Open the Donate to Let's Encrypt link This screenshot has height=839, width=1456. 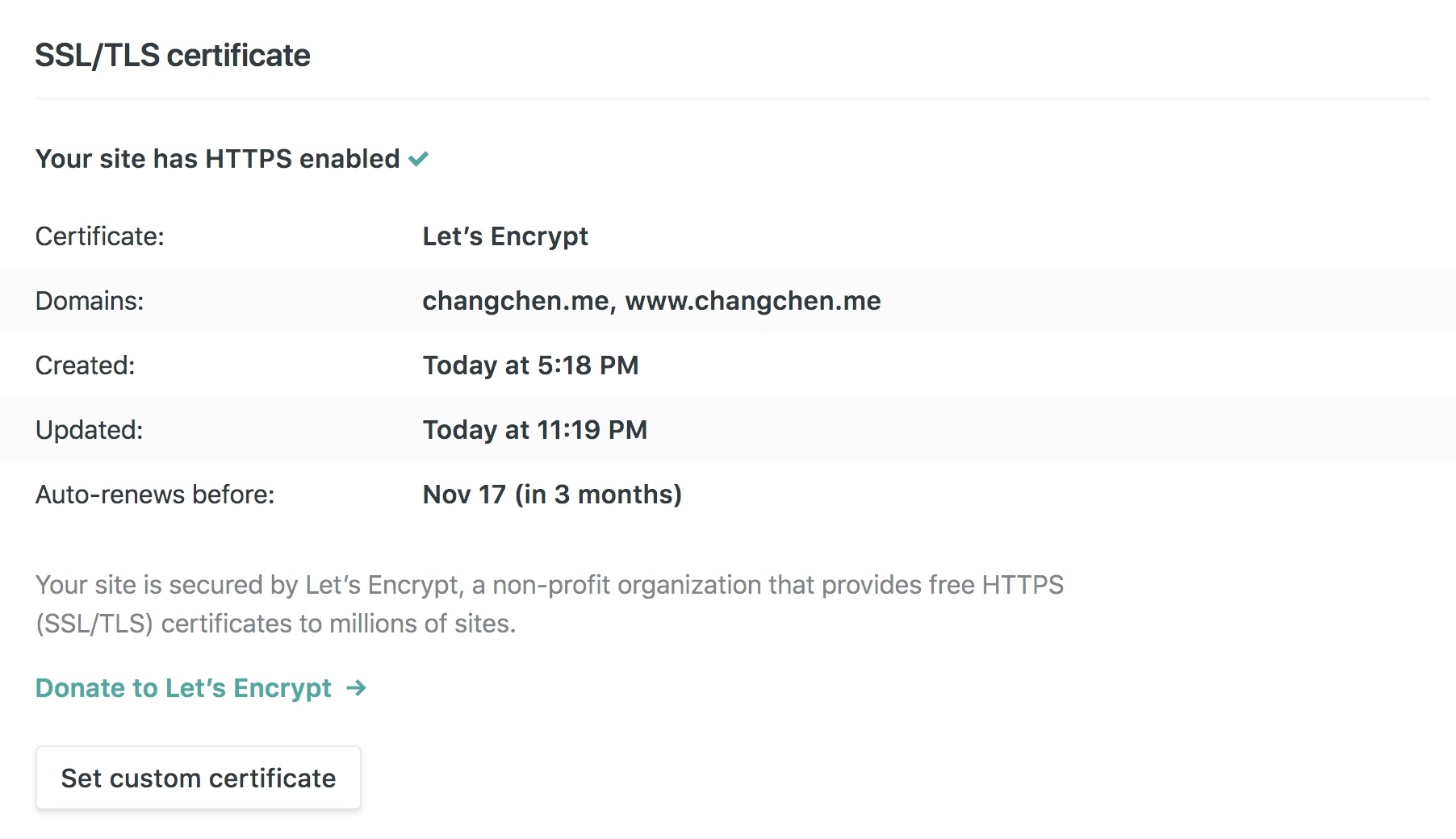click(183, 688)
